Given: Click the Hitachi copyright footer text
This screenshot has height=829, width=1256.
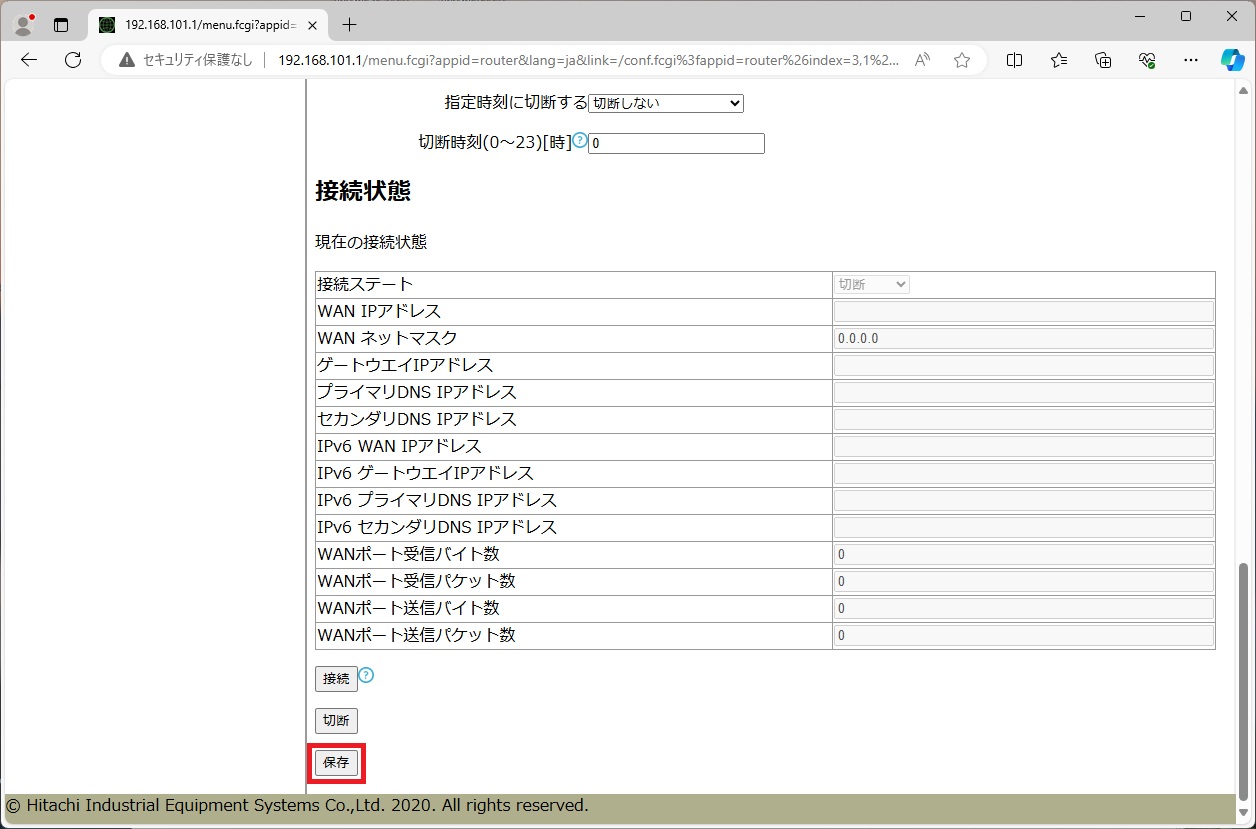Looking at the screenshot, I should point(297,805).
